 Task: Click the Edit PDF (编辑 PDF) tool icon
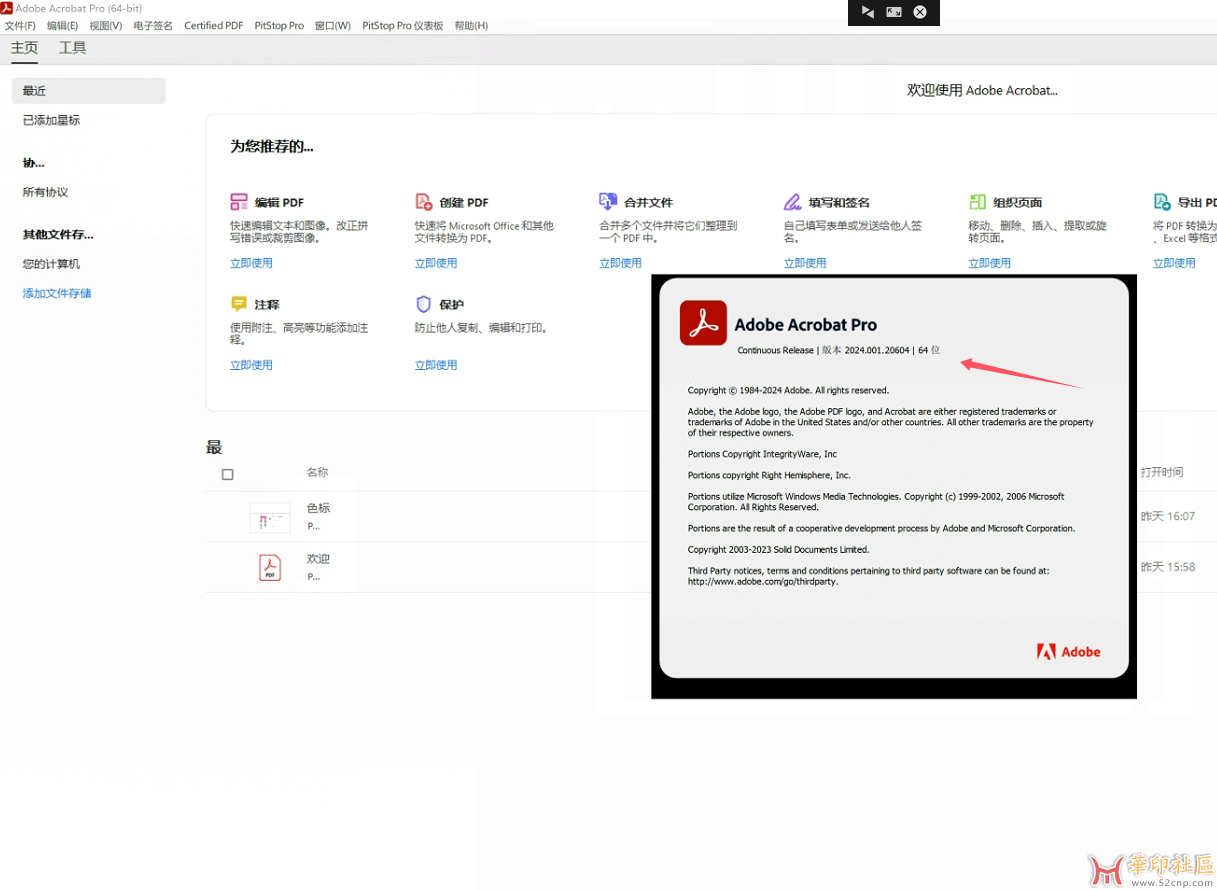click(x=239, y=202)
